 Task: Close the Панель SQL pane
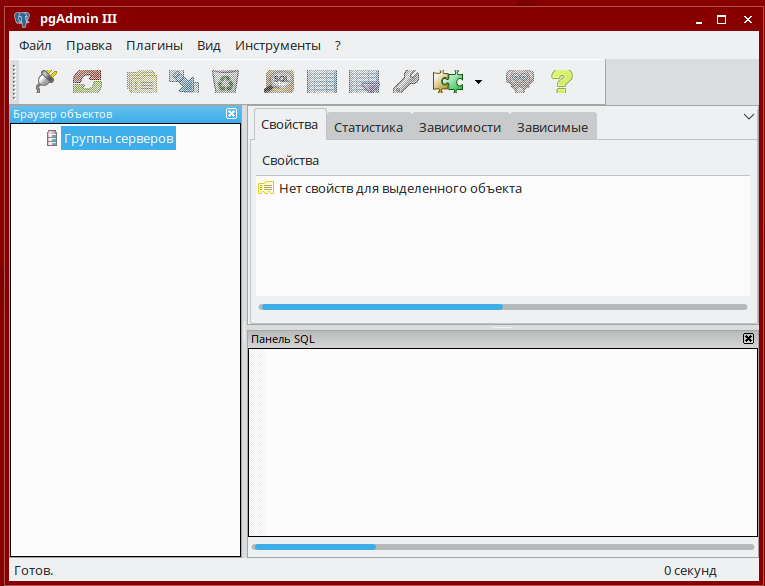748,339
